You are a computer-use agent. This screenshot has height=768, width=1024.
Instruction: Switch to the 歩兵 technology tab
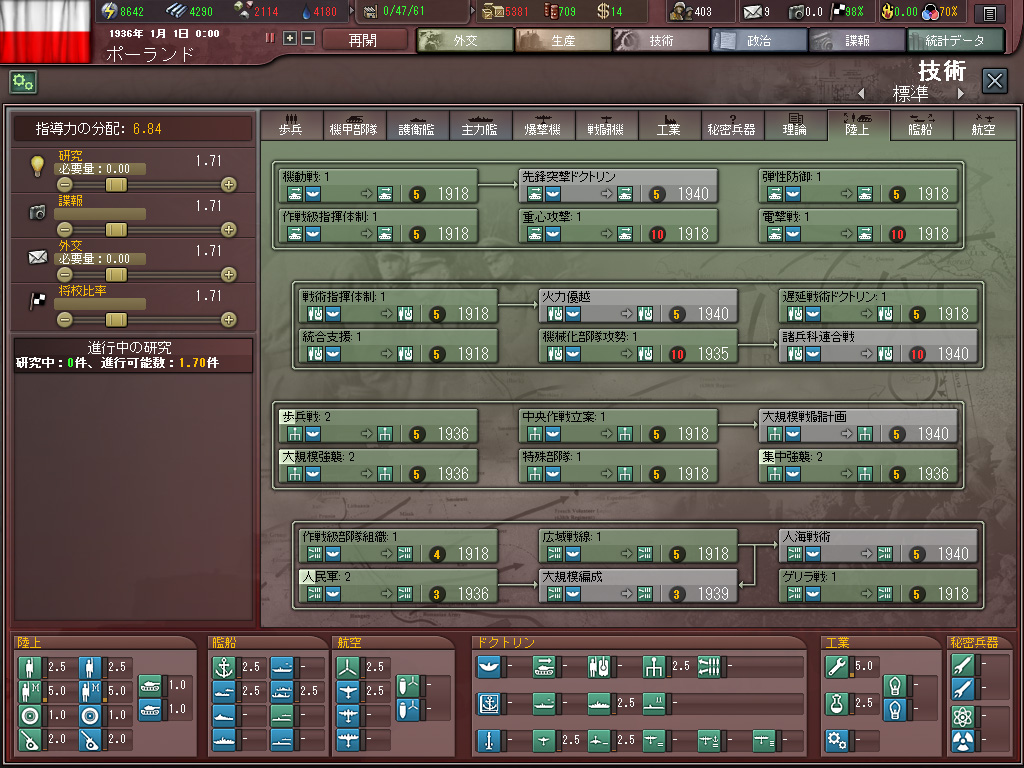292,126
